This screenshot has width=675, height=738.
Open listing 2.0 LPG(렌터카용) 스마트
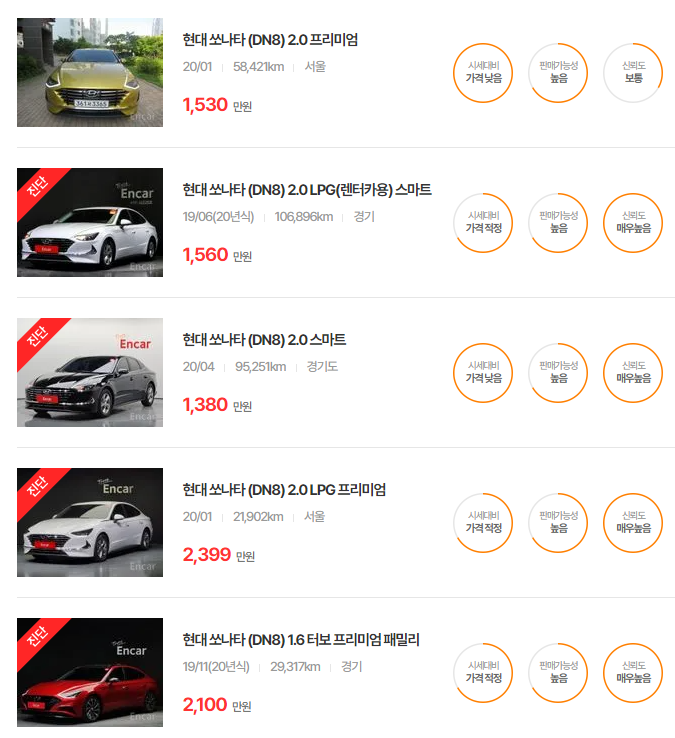307,190
